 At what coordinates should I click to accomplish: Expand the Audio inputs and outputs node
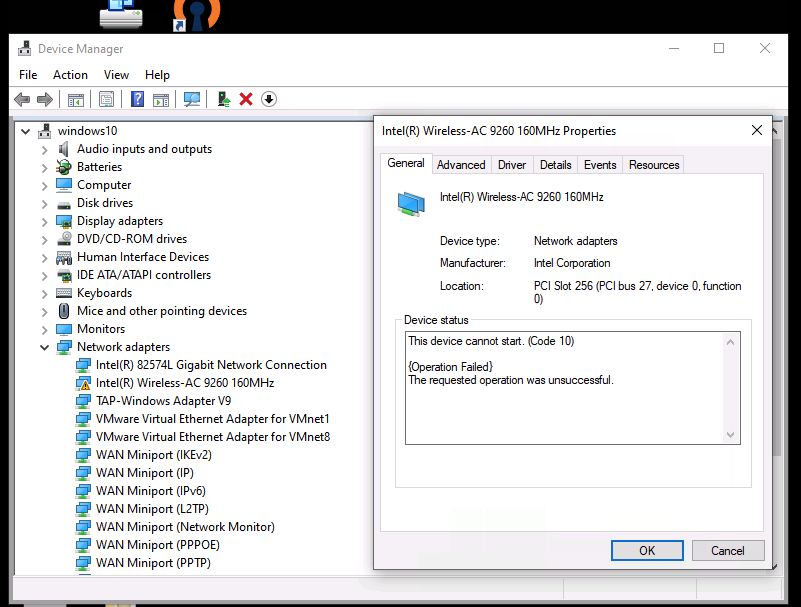pyautogui.click(x=44, y=150)
